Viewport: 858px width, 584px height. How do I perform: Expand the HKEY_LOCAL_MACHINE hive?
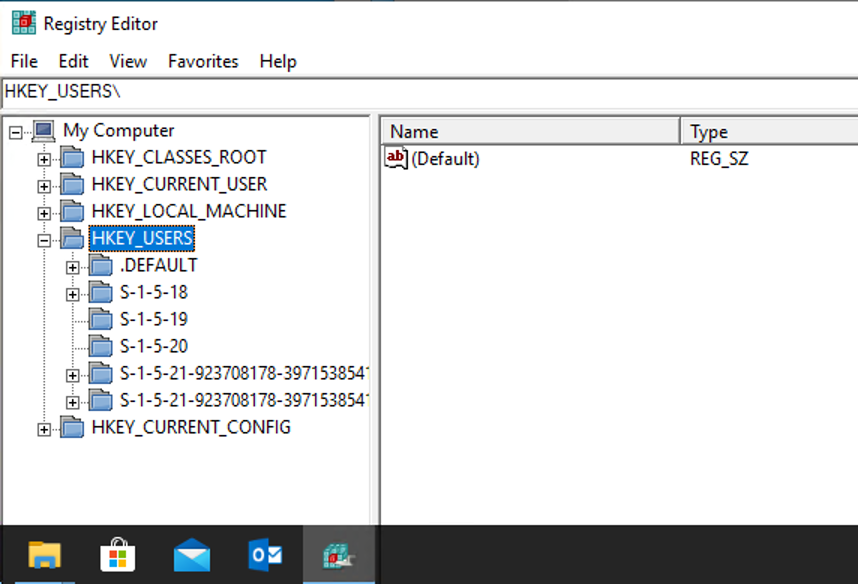tap(44, 213)
